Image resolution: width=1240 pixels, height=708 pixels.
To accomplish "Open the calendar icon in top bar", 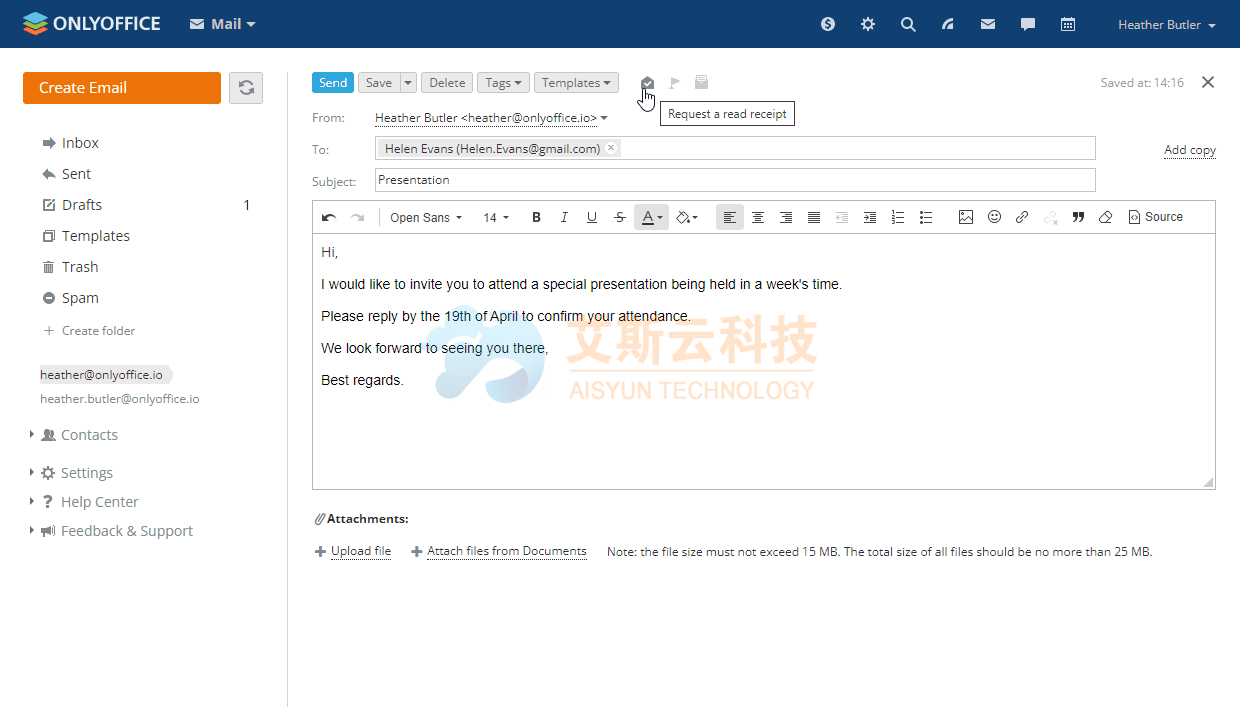I will click(1068, 24).
